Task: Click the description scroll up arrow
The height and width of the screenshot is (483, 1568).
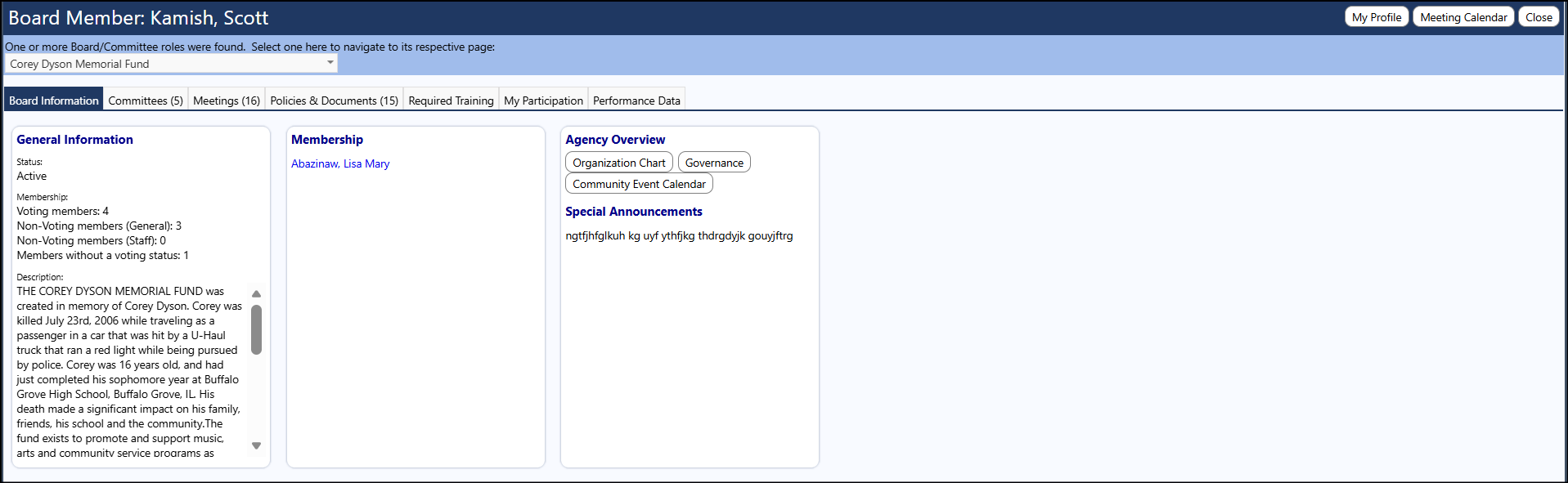Action: pyautogui.click(x=256, y=293)
